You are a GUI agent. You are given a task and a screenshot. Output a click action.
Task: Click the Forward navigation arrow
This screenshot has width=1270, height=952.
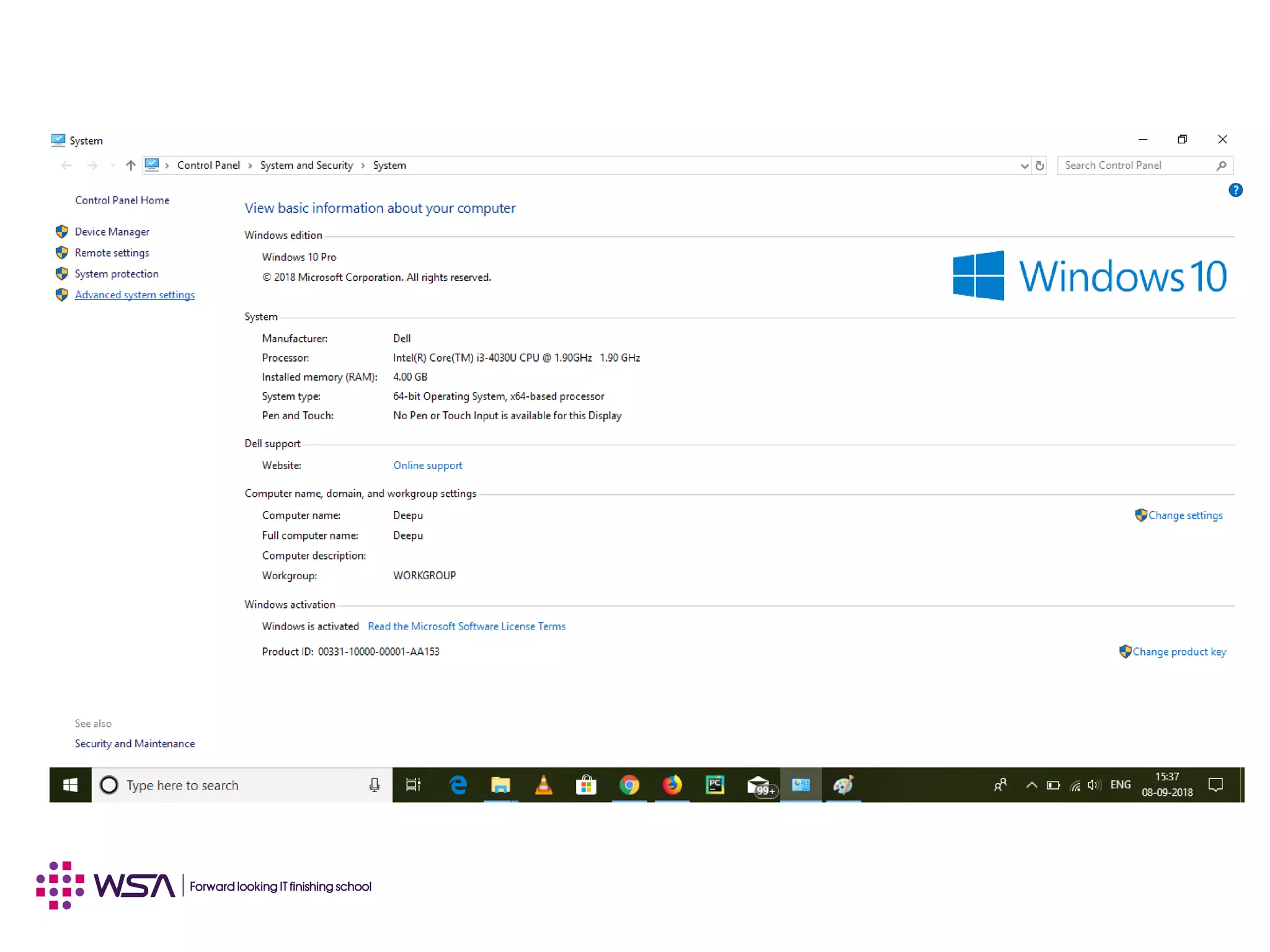tap(92, 166)
